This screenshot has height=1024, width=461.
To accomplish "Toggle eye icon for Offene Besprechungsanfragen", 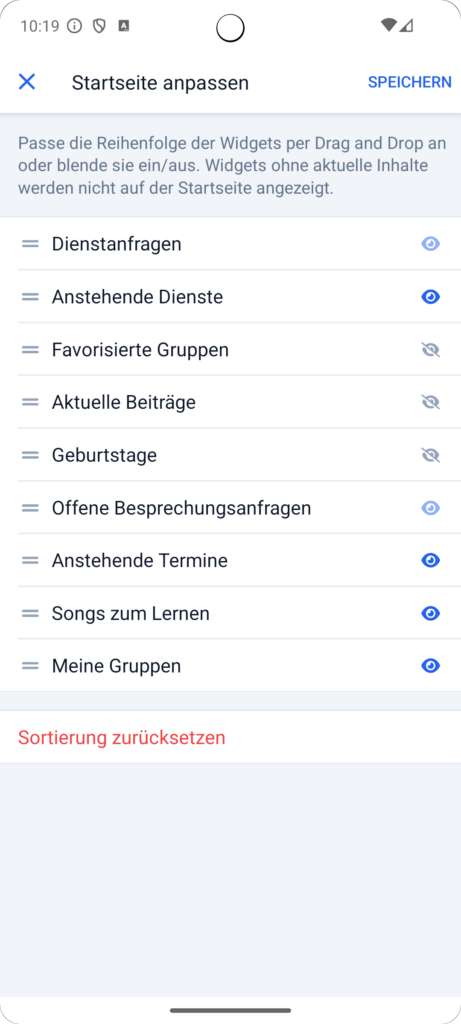I will tap(430, 508).
